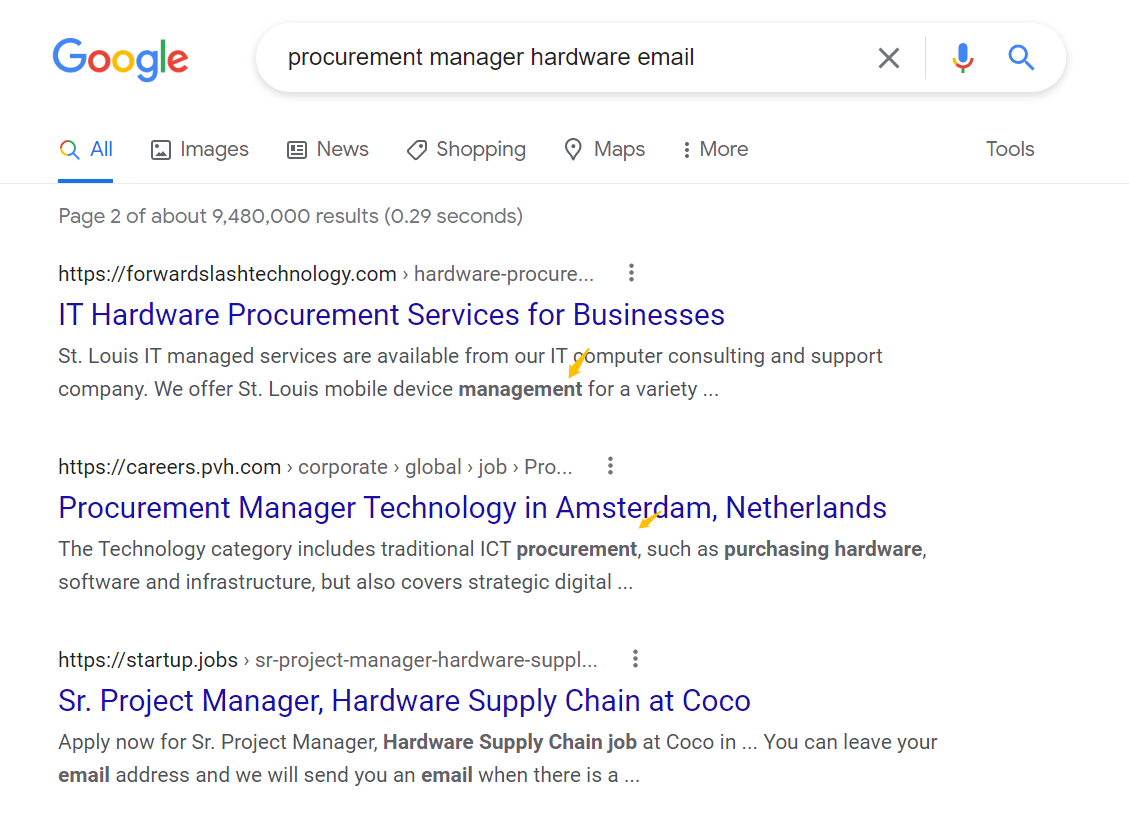Open IT Hardware Procurement Services for Businesses link

392,315
